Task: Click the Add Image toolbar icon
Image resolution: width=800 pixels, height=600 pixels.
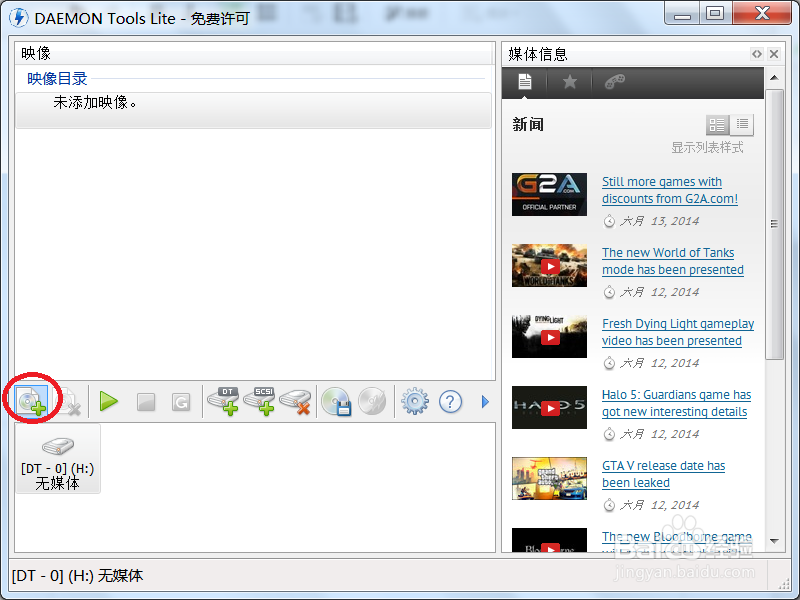Action: click(x=32, y=402)
